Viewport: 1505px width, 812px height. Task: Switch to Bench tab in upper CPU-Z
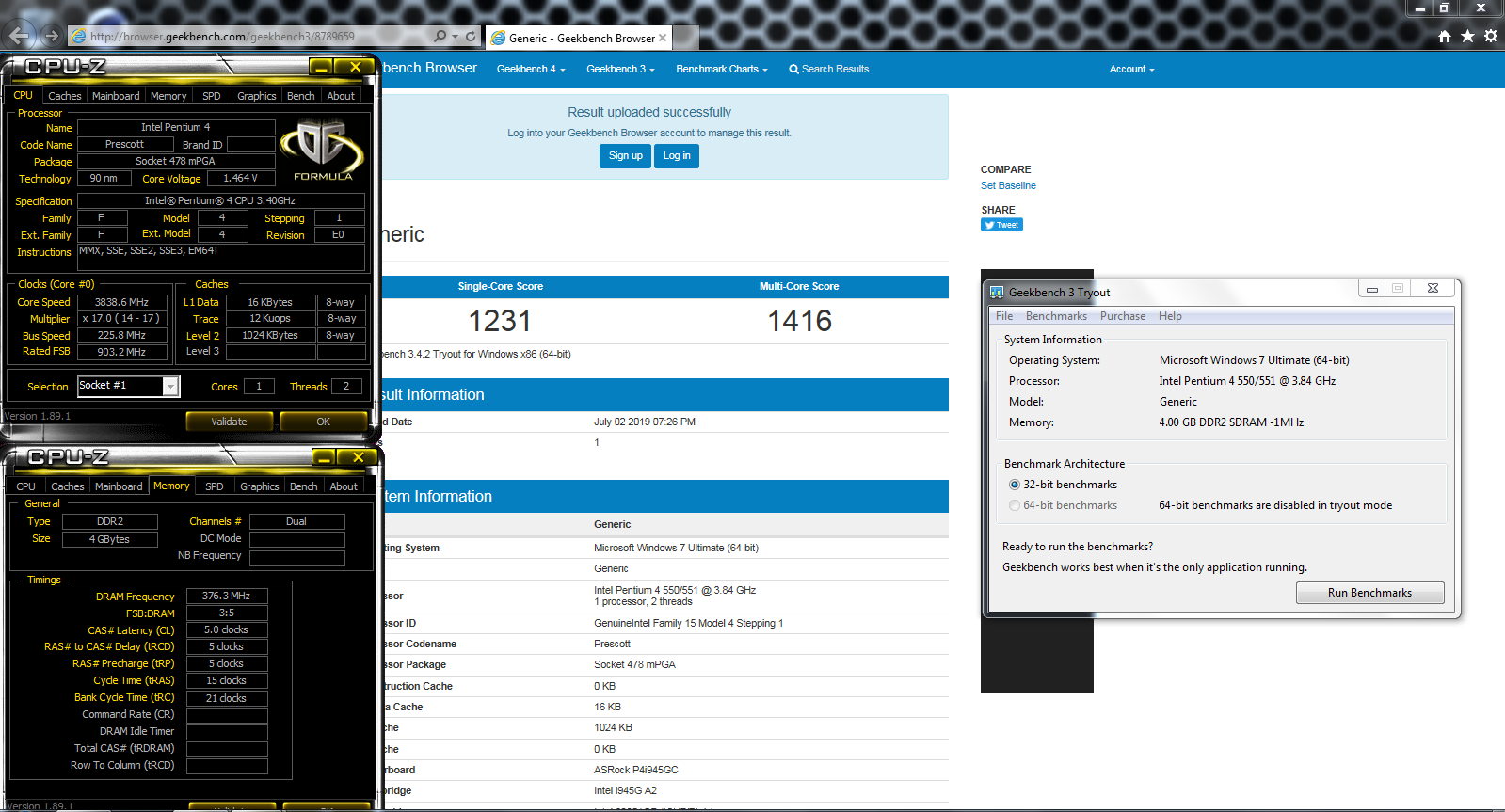[301, 96]
